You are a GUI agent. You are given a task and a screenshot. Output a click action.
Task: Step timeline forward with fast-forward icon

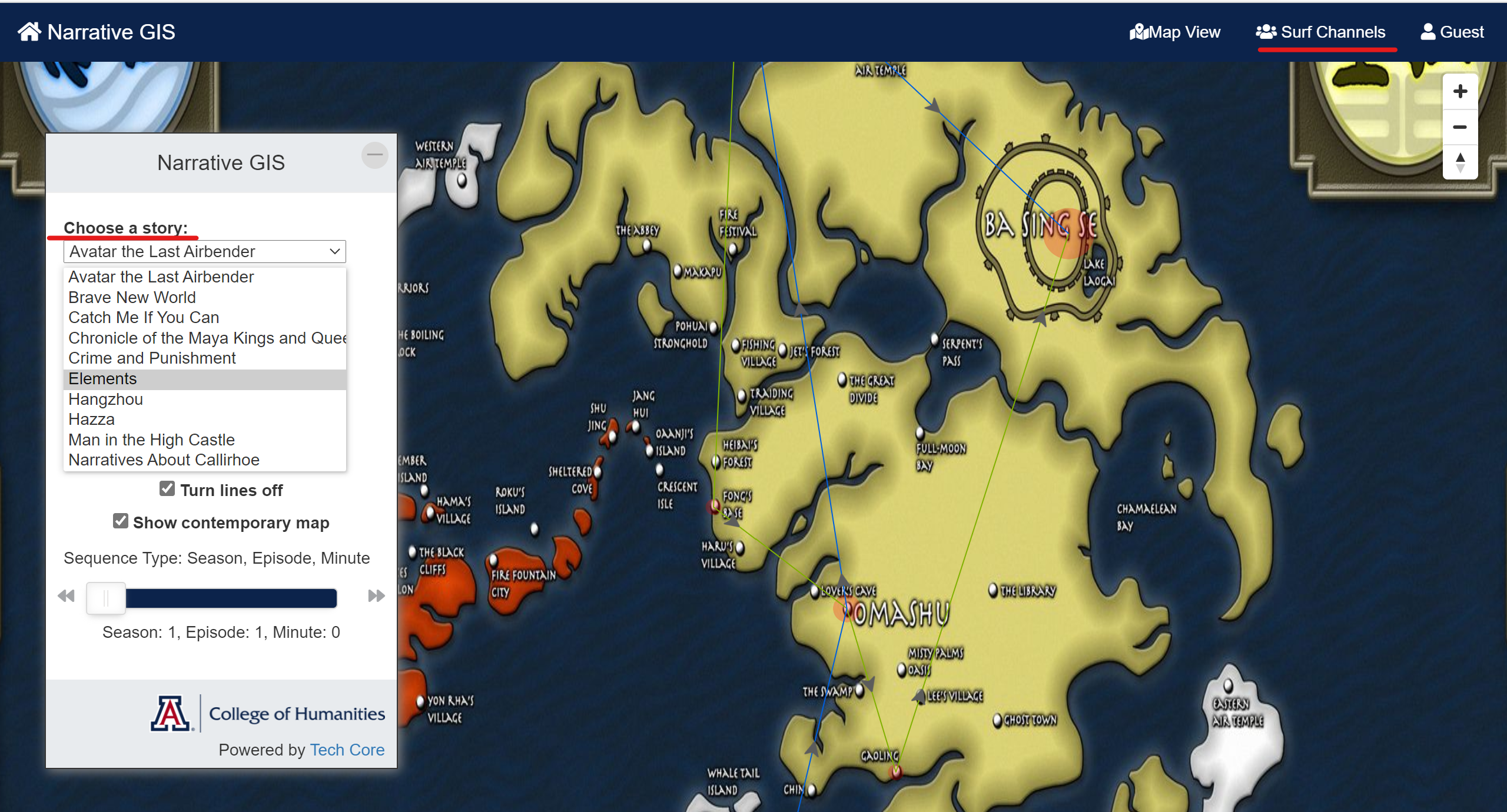pos(376,596)
